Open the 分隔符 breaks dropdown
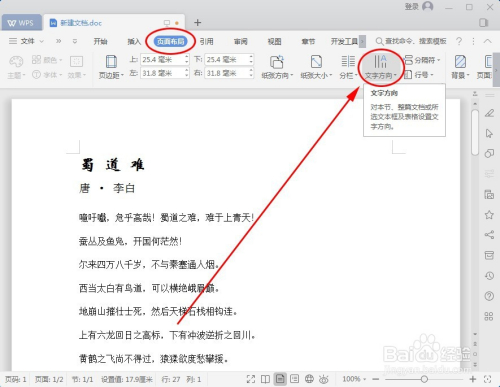Viewport: 500px width, 387px height. click(423, 60)
